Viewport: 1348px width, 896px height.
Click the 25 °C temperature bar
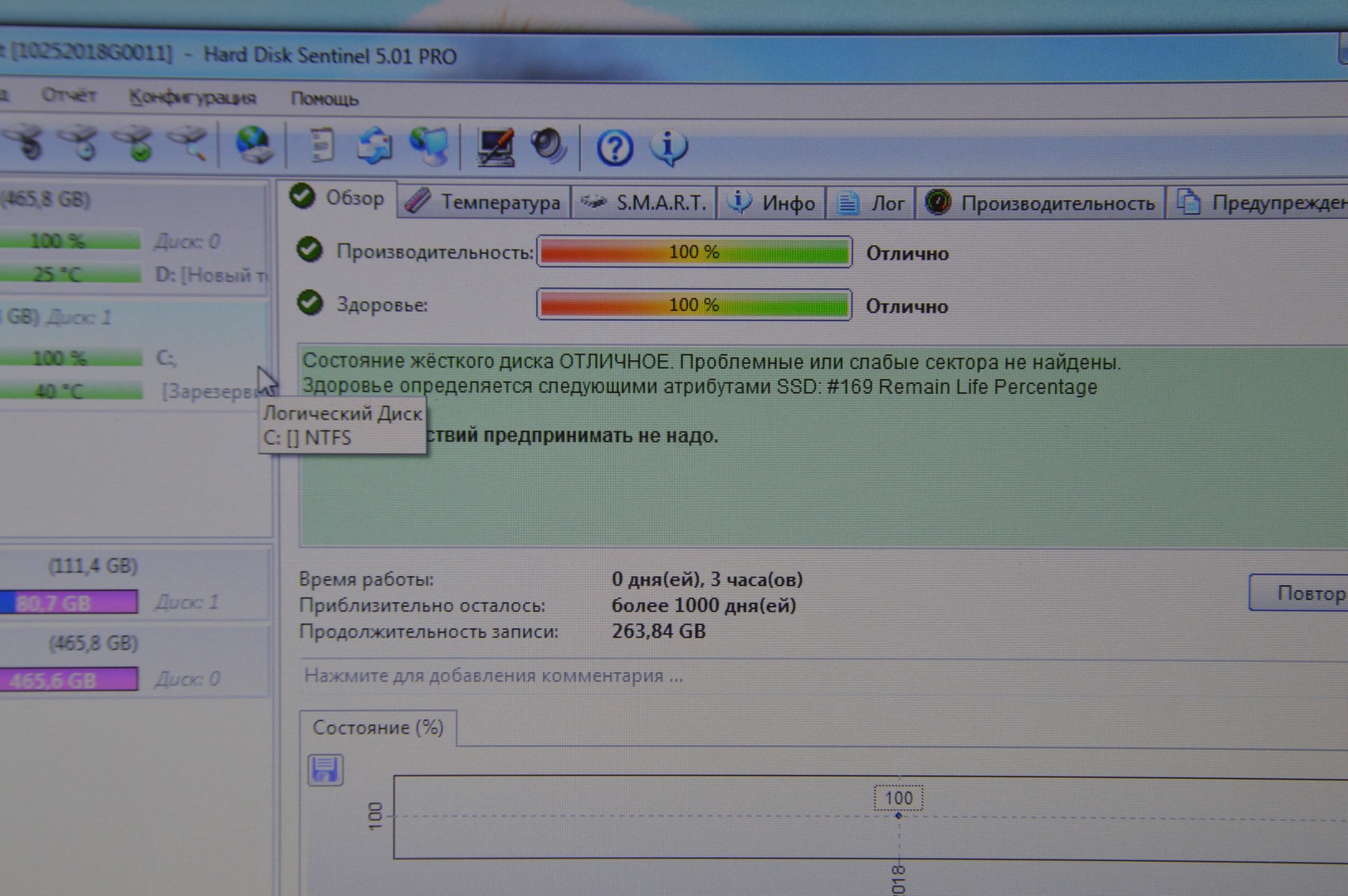[x=71, y=275]
